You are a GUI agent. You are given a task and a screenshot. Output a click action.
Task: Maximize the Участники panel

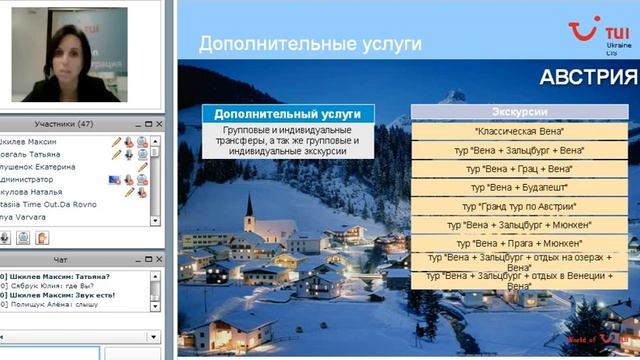(x=149, y=124)
